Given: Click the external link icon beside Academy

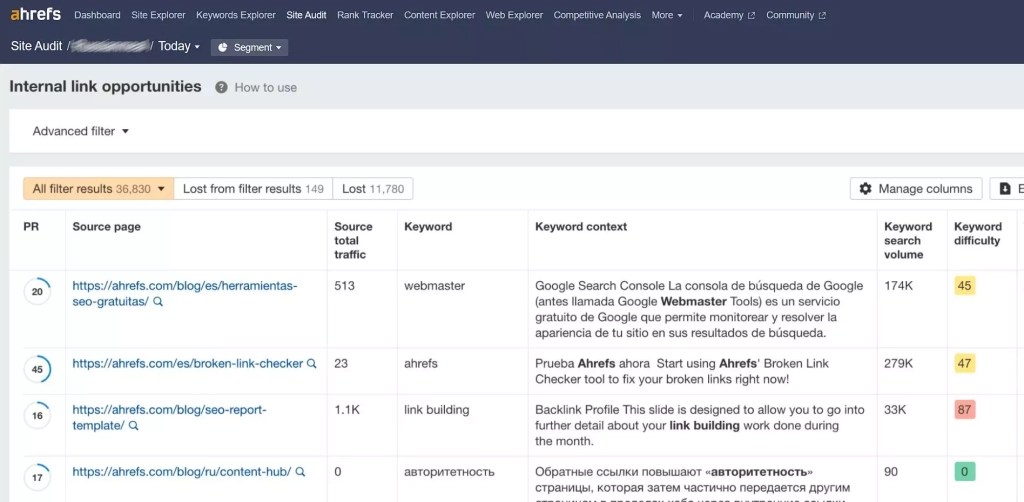Looking at the screenshot, I should pyautogui.click(x=752, y=16).
